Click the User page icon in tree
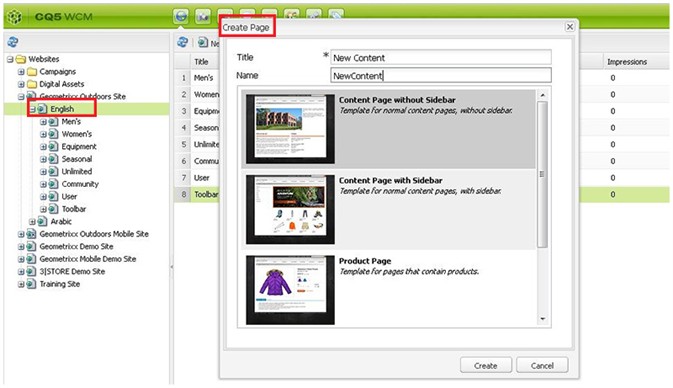This screenshot has height=388, width=673. click(x=53, y=196)
